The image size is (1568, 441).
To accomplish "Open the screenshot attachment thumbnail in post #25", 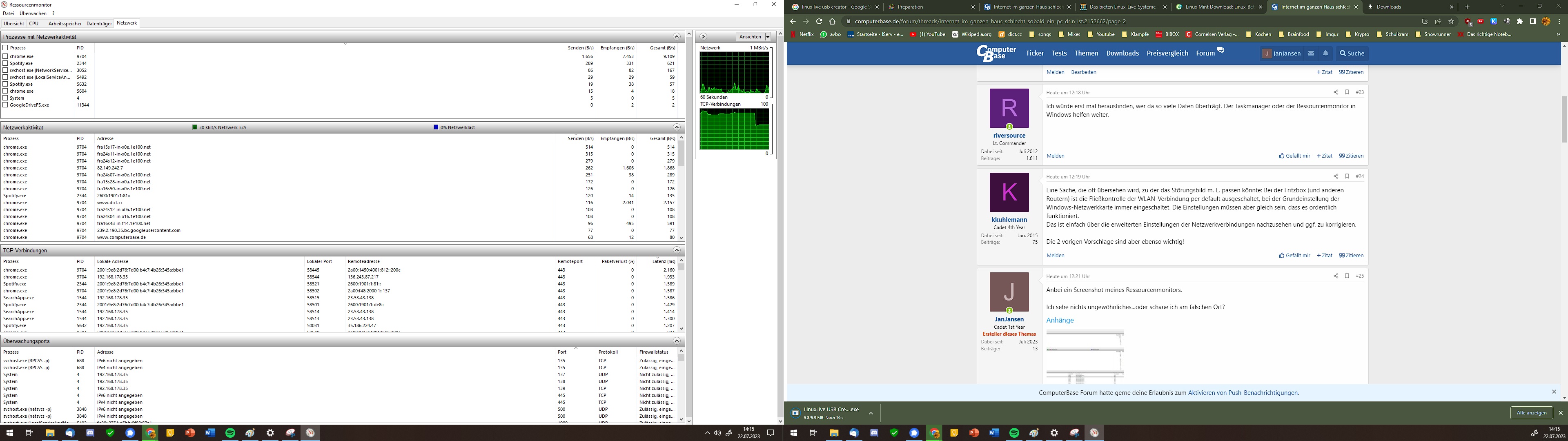I will 1085,356.
